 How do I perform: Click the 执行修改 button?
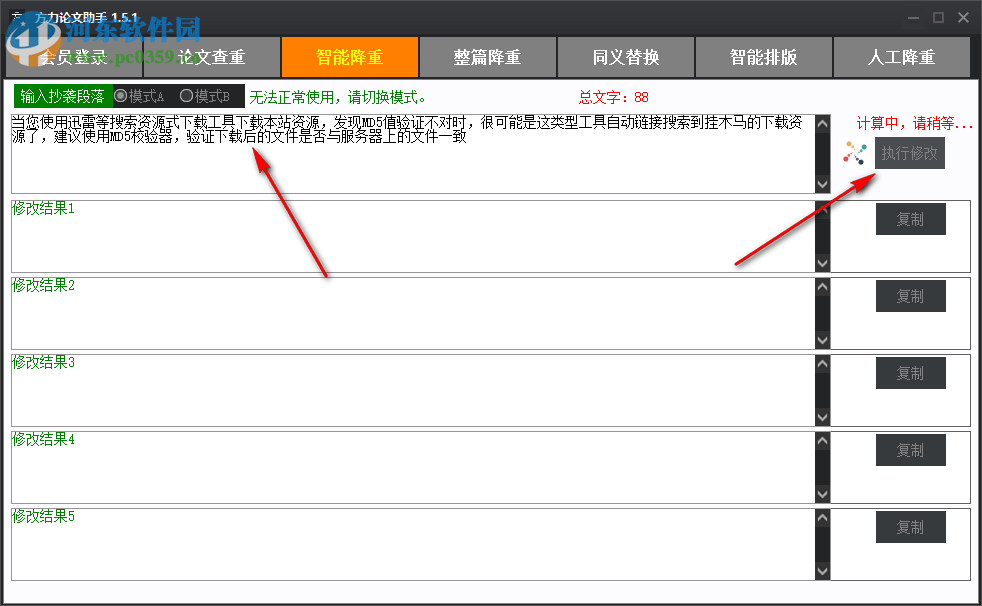(910, 152)
